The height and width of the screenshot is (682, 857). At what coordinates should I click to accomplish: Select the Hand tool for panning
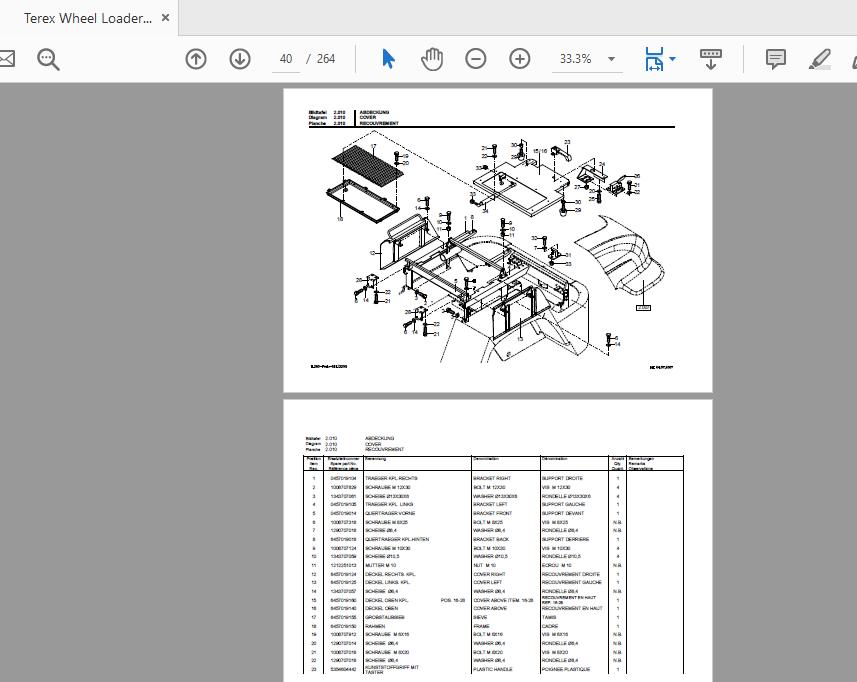[431, 59]
